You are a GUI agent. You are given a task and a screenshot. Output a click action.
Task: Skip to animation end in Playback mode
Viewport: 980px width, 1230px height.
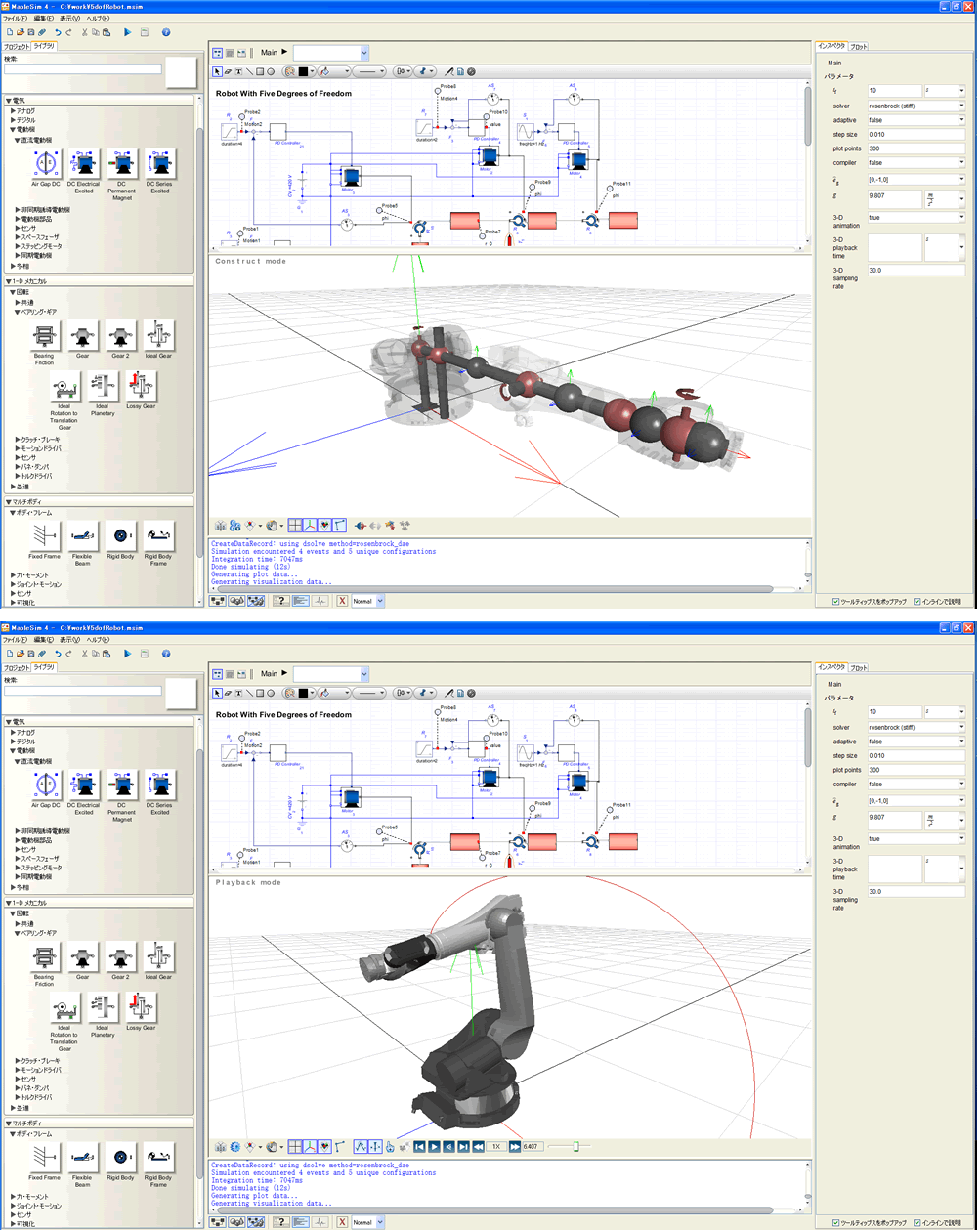pyautogui.click(x=464, y=1146)
